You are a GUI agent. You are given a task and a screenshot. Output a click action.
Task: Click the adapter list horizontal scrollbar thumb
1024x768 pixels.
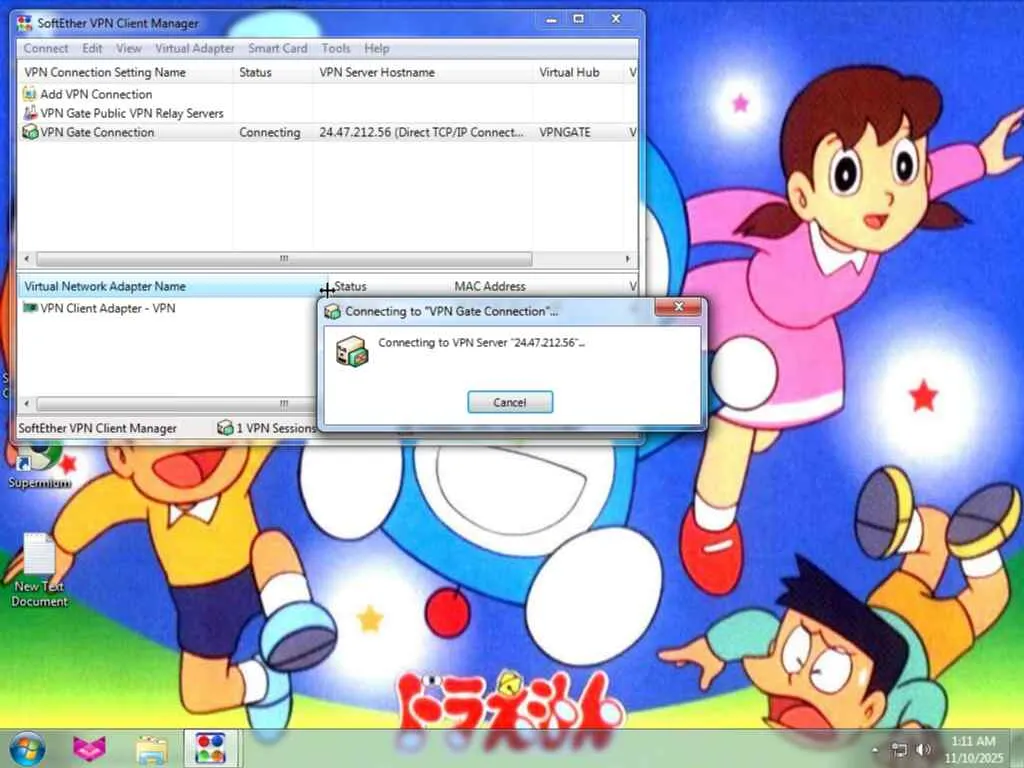tap(176, 404)
